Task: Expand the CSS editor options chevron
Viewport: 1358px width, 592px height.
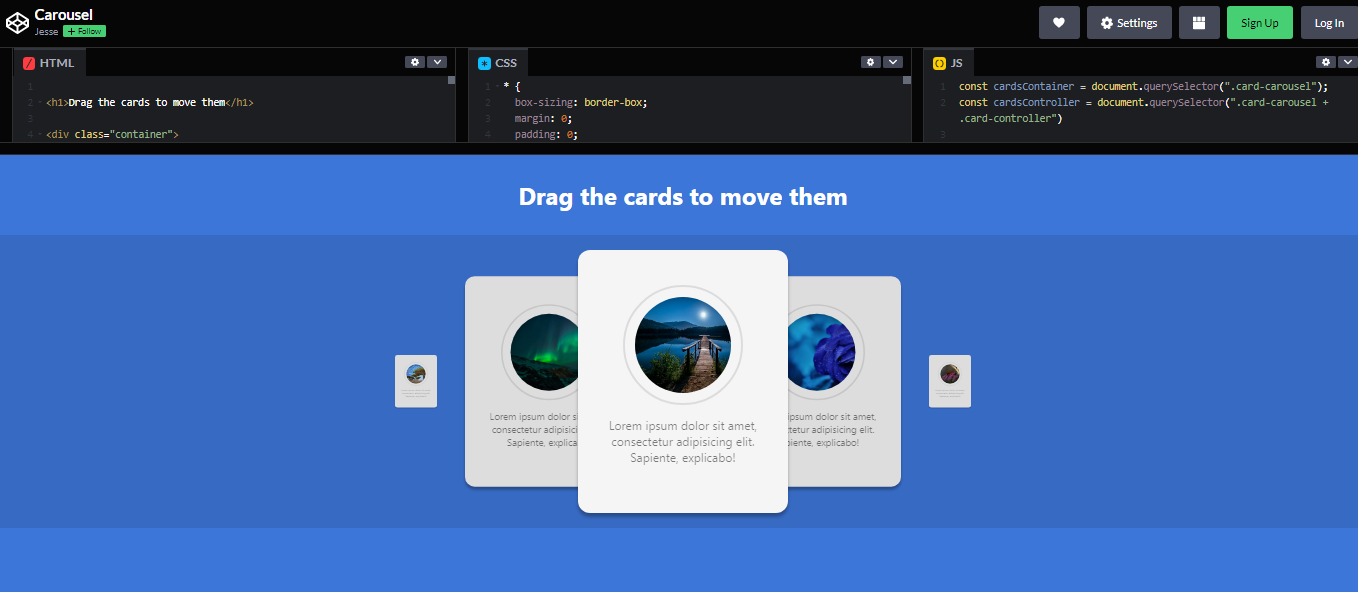Action: (x=893, y=61)
